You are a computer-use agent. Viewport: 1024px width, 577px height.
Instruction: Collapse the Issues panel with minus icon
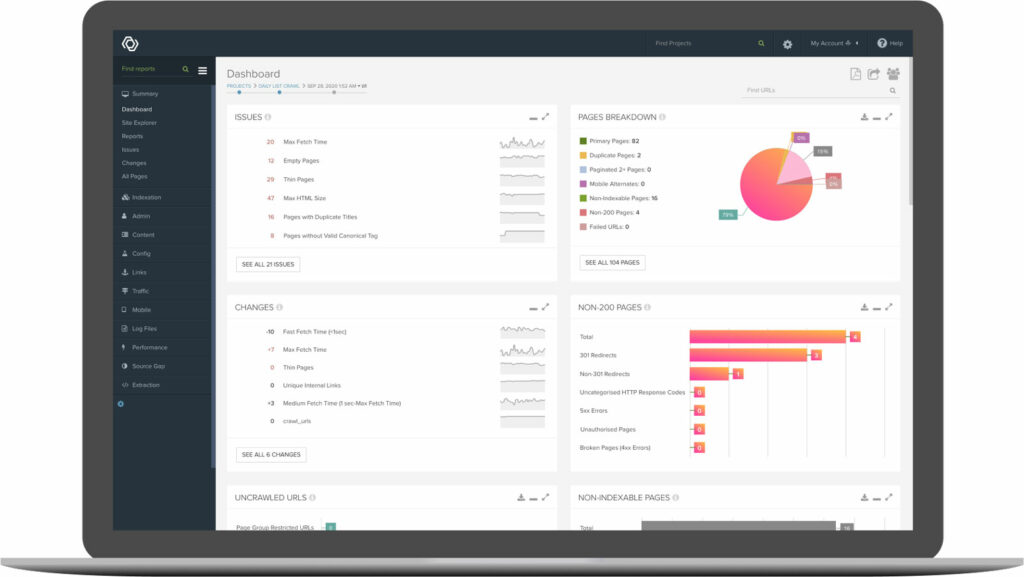[x=534, y=118]
